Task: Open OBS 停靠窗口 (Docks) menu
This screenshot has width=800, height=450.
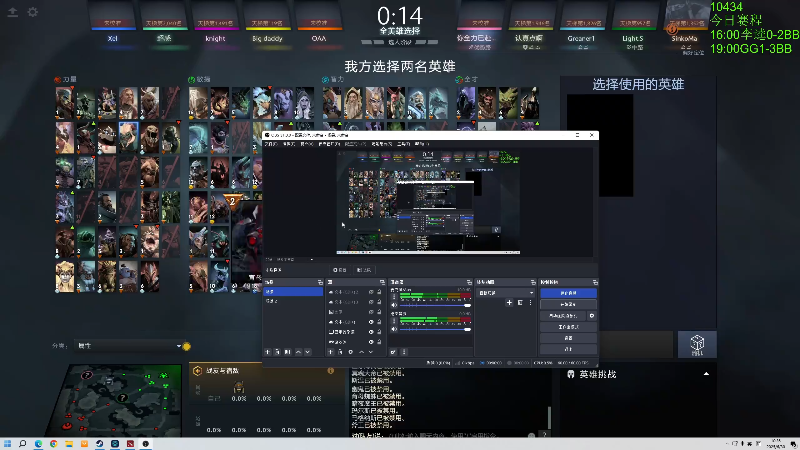Action: click(x=329, y=144)
